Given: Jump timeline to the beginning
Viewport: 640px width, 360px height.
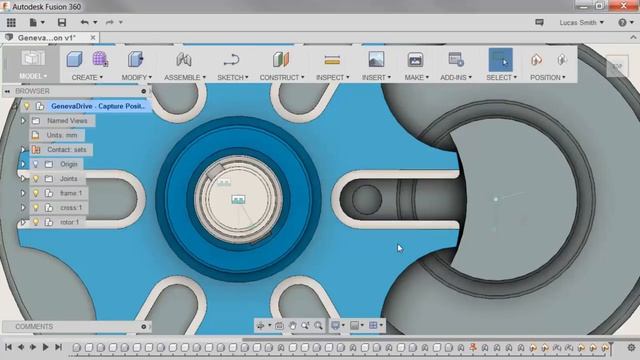Looking at the screenshot, I should click(x=8, y=347).
